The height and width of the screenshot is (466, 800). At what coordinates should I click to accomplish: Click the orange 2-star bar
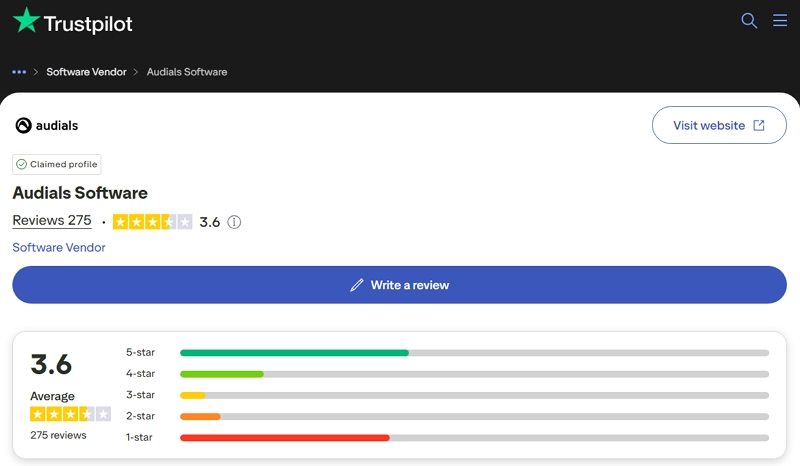200,416
